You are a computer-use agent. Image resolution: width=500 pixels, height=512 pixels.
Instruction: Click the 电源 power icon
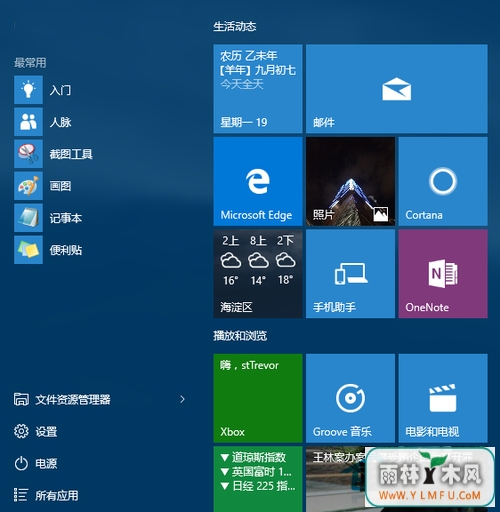[x=21, y=463]
